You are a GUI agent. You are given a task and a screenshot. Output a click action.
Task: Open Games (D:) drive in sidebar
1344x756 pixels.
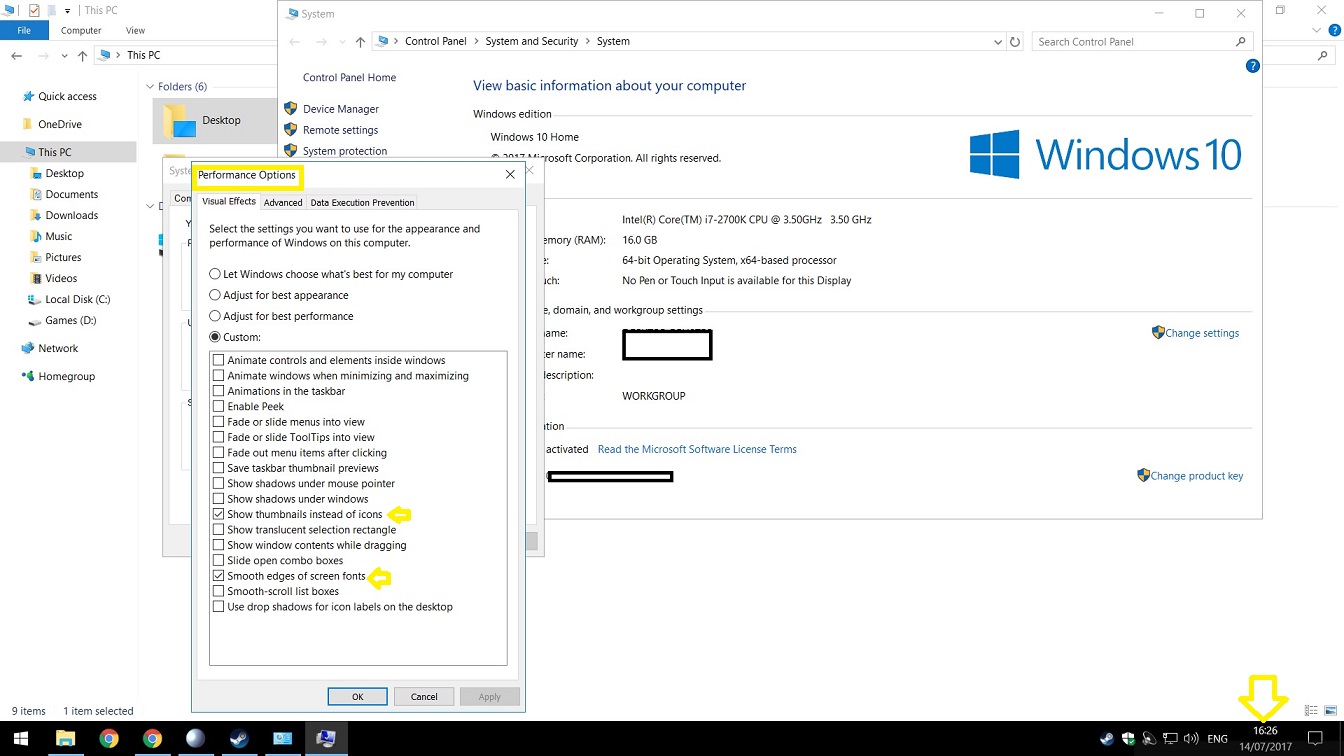tap(71, 320)
